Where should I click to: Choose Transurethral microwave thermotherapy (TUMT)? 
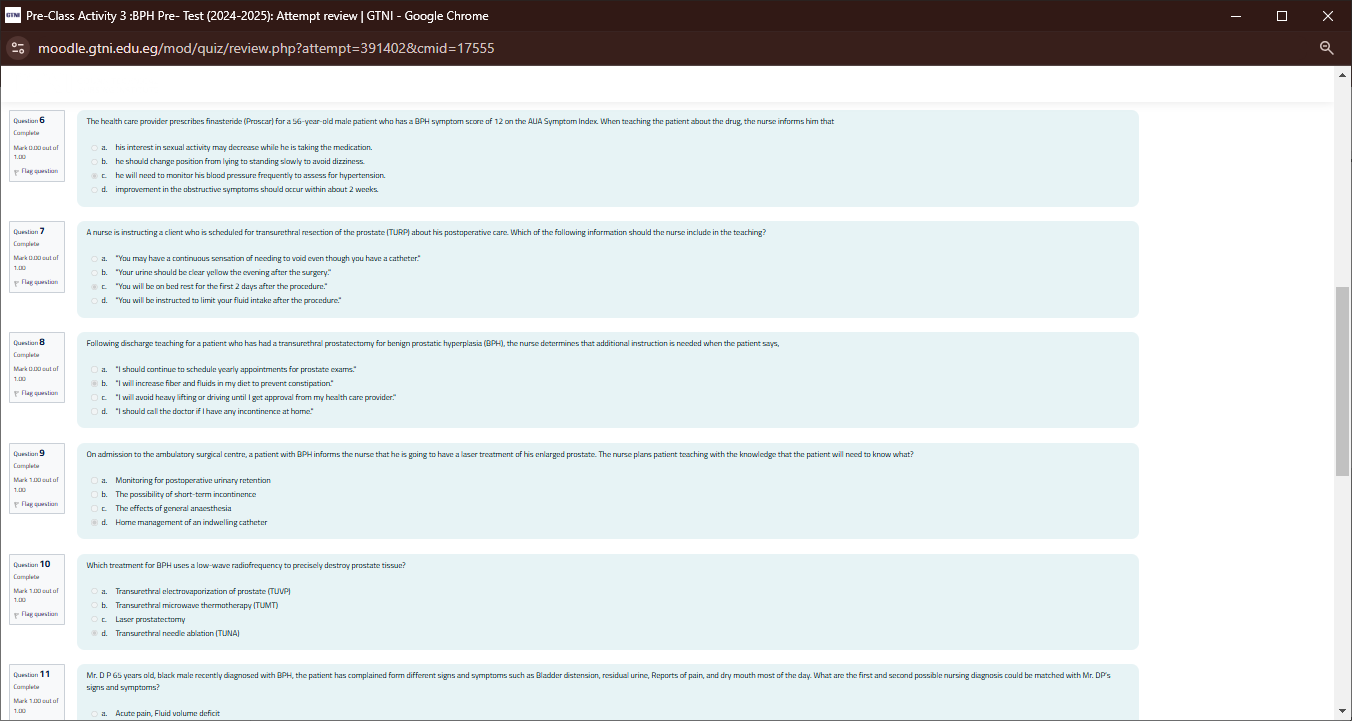point(94,605)
